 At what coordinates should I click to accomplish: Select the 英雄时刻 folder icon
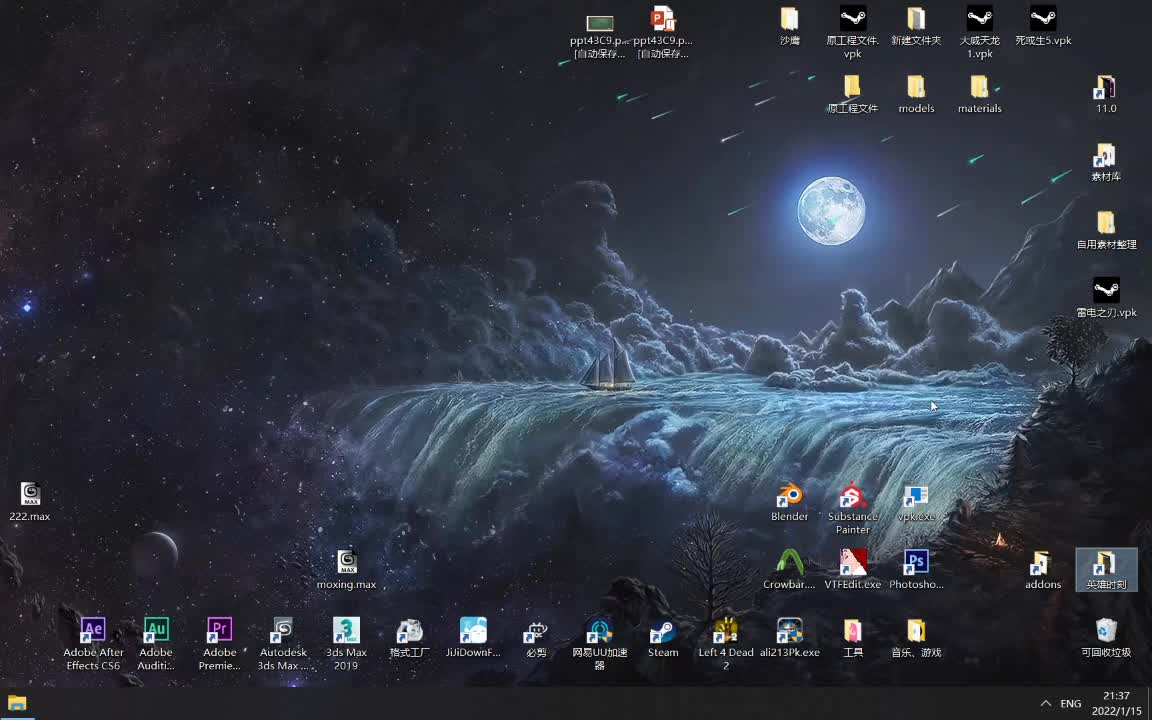[1106, 569]
